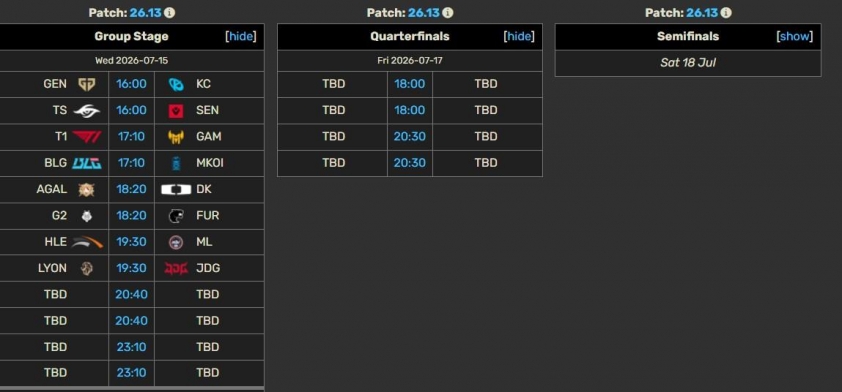Click the first 20:30 Quarterfinals time
The image size is (842, 392).
(410, 137)
